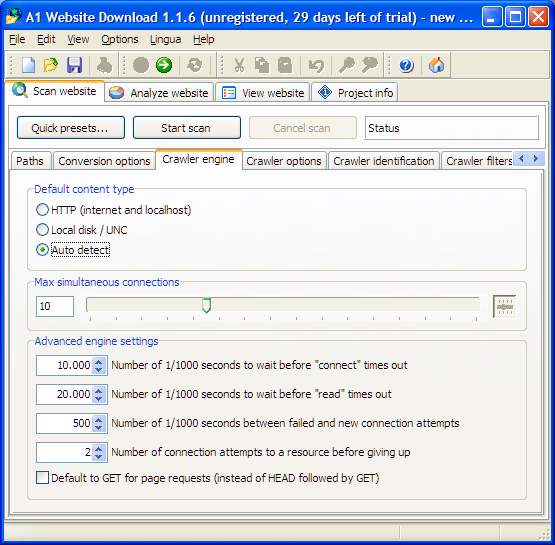Switch to Analyze website tab
The image size is (555, 545).
(x=159, y=93)
